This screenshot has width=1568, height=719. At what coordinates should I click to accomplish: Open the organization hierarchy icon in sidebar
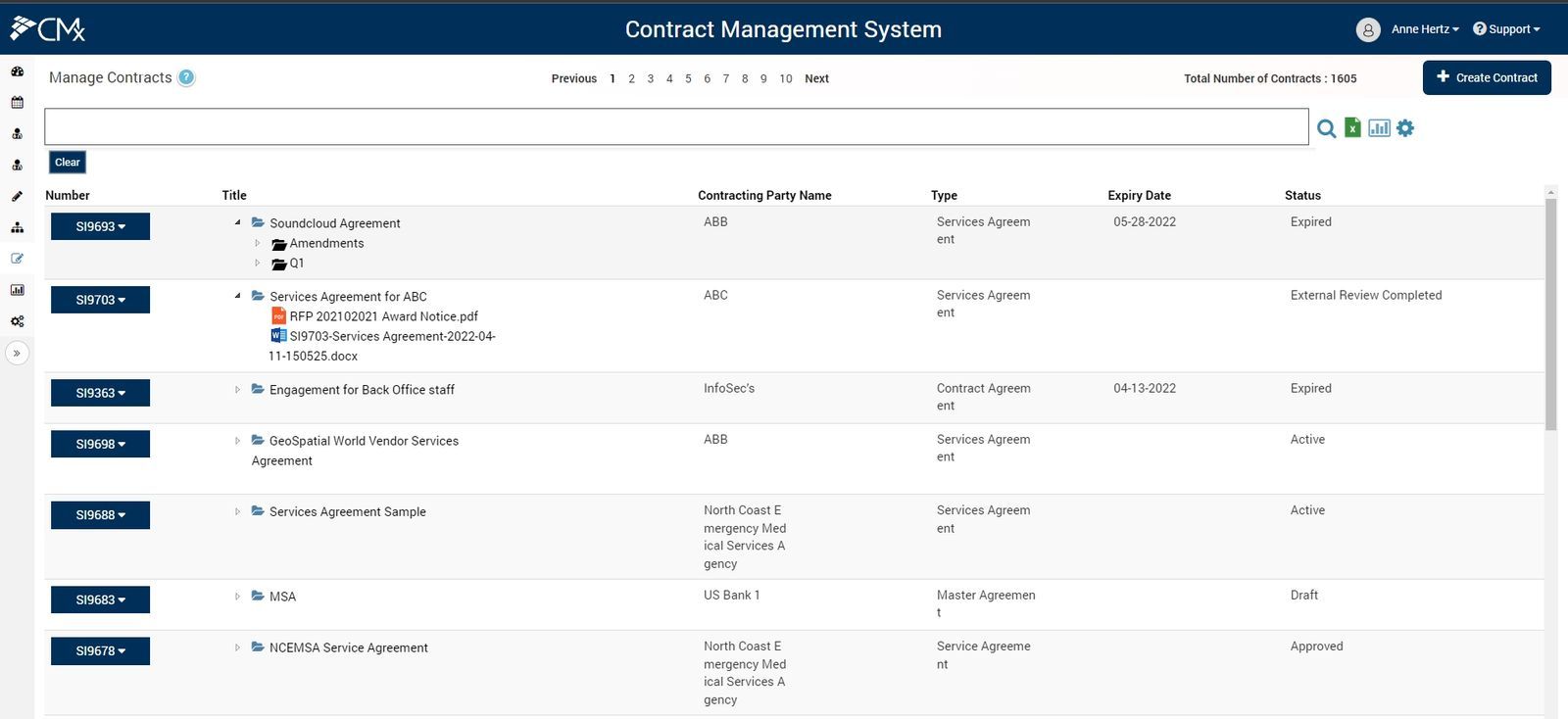[x=17, y=227]
